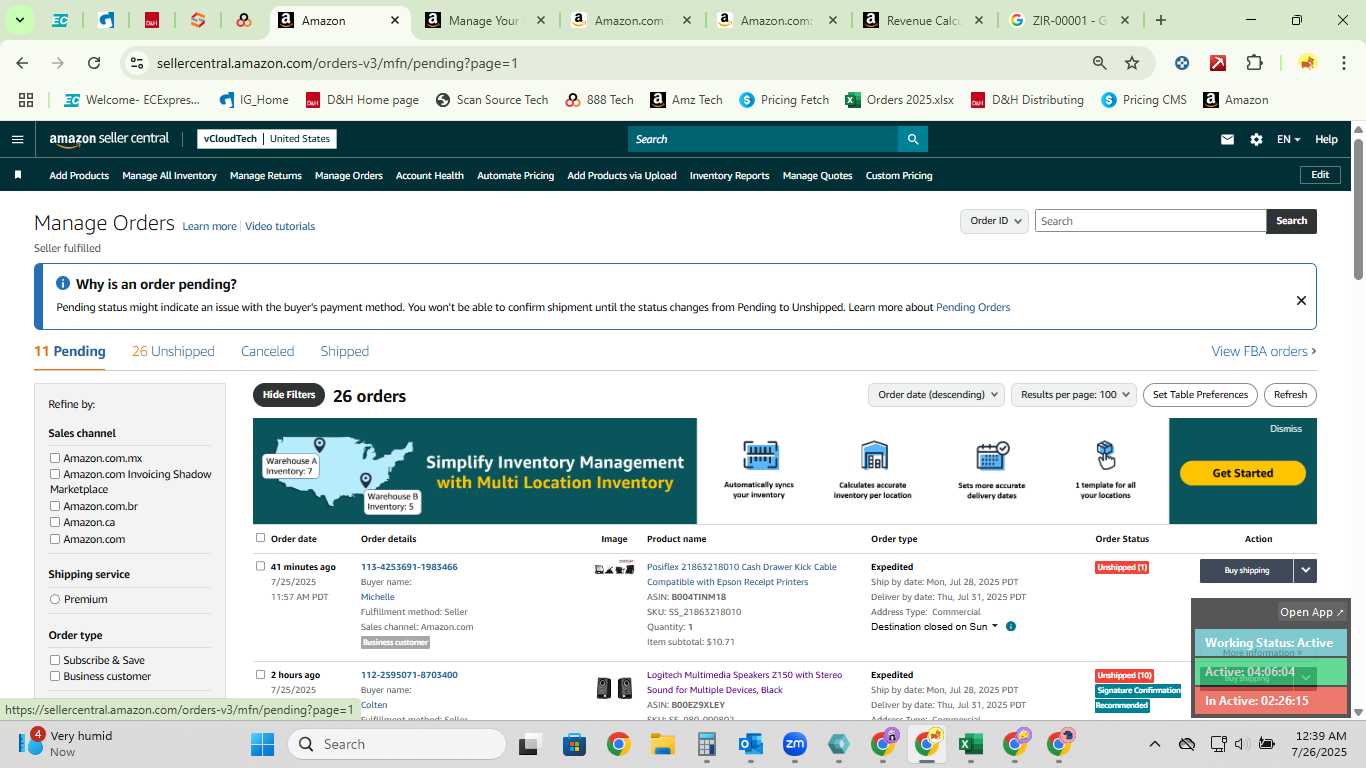Check the Business customer order type
Screen dimensions: 1366x768
point(55,676)
